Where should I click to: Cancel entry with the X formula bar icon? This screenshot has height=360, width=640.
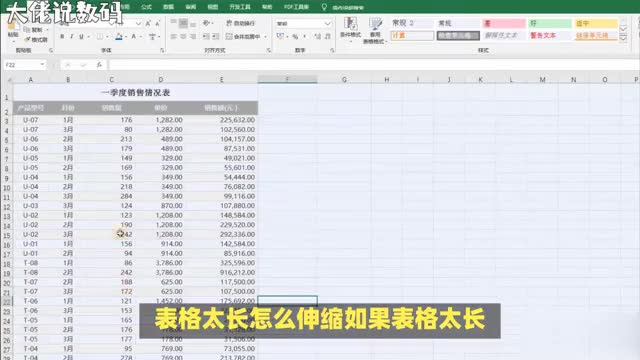68,65
